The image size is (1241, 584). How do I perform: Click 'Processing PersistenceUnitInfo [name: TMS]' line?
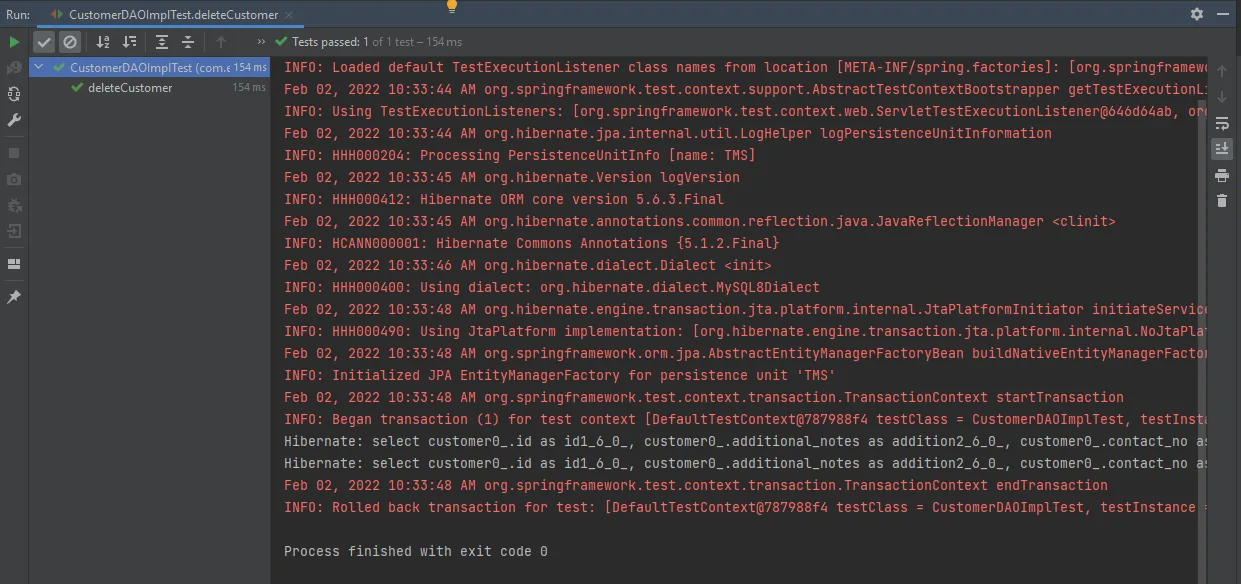coord(520,155)
